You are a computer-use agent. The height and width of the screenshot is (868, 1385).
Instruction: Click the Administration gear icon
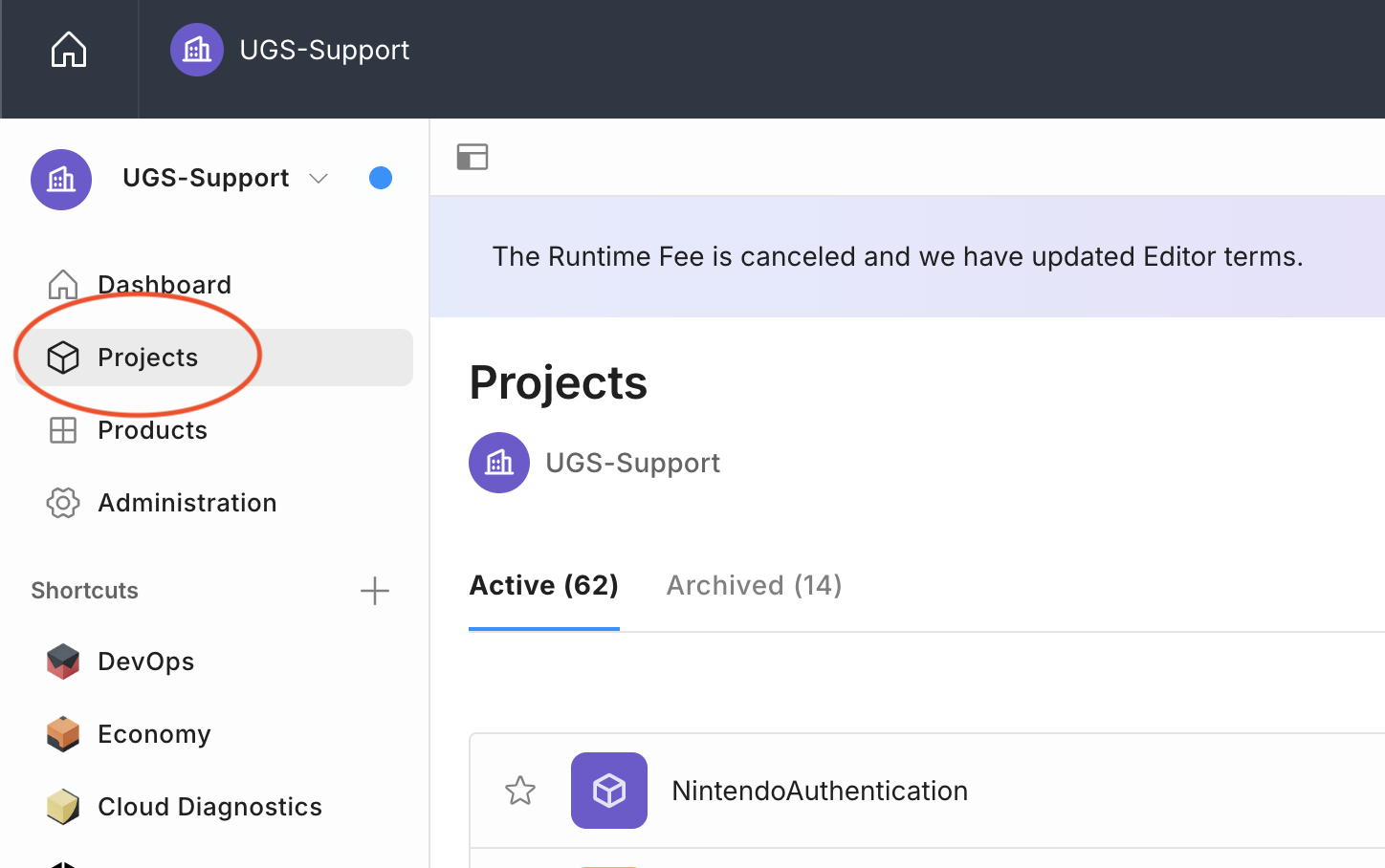coord(63,503)
